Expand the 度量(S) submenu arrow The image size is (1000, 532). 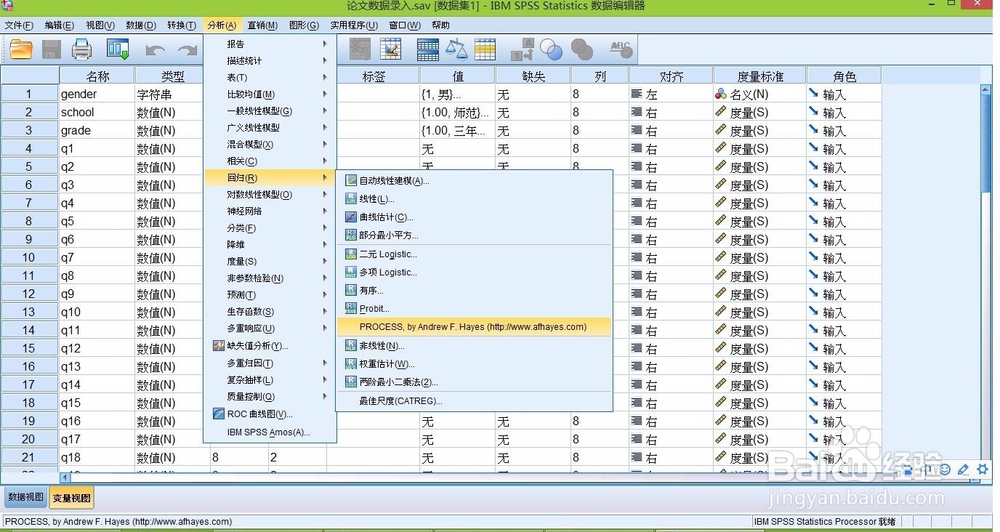point(325,262)
